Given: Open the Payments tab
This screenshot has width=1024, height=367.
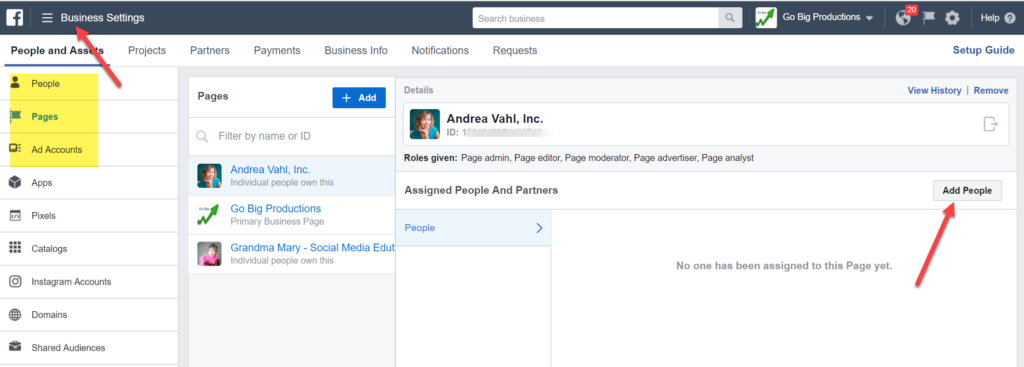Looking at the screenshot, I should pos(277,50).
